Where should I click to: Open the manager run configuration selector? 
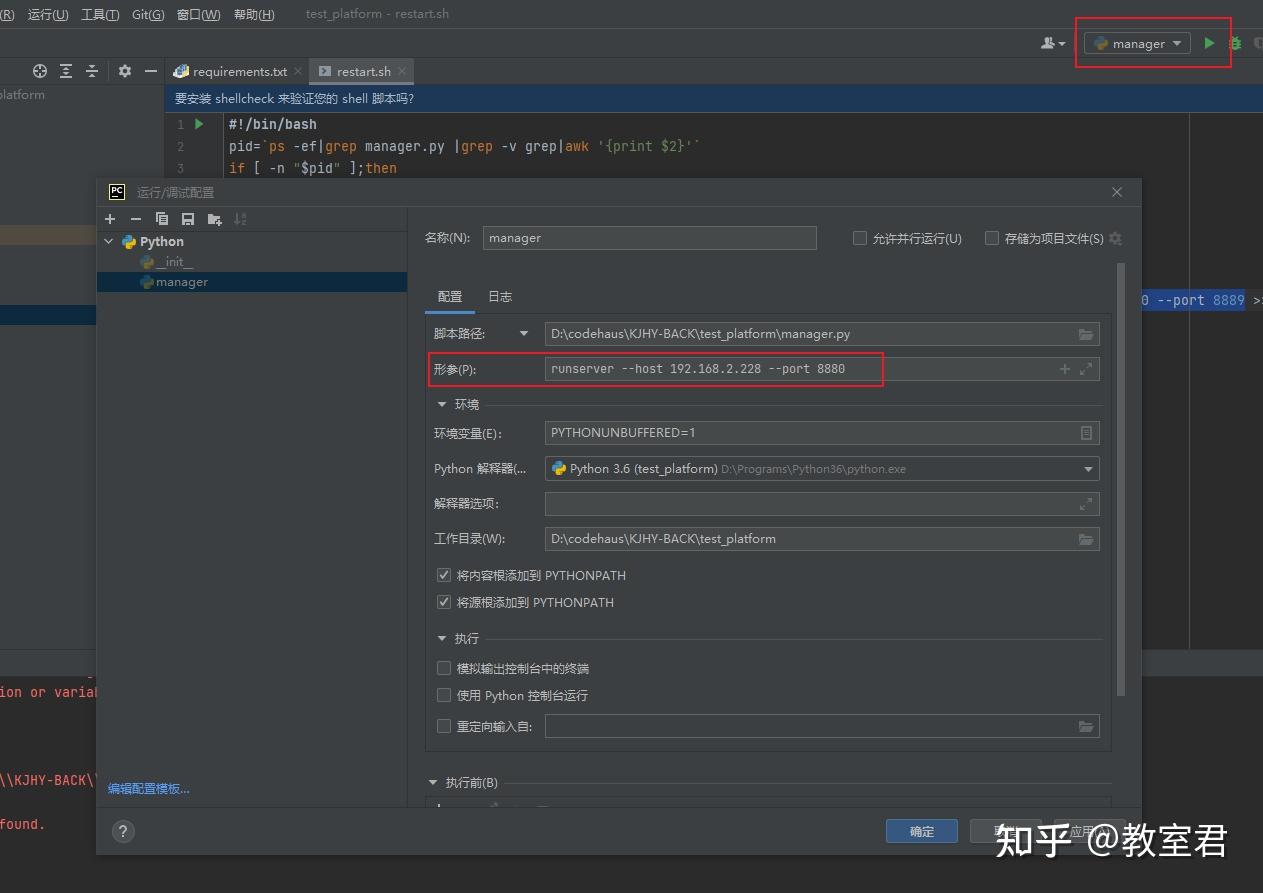click(x=1135, y=43)
